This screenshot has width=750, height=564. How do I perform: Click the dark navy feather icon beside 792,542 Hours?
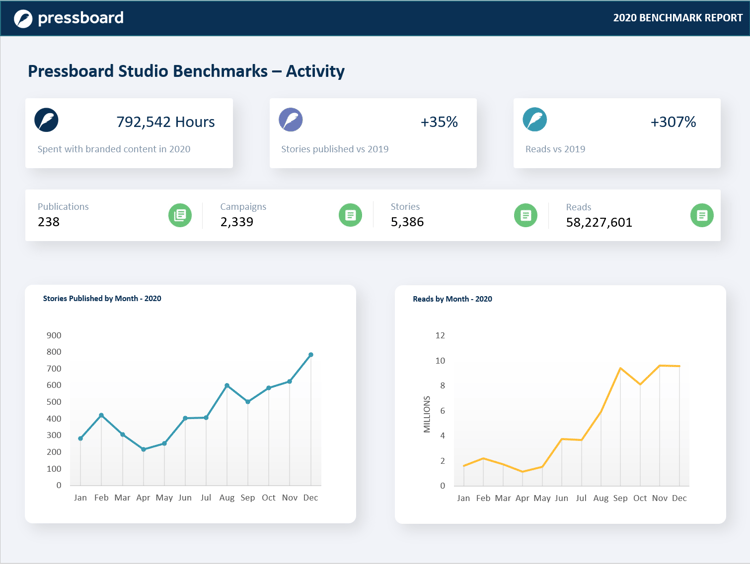click(x=46, y=120)
